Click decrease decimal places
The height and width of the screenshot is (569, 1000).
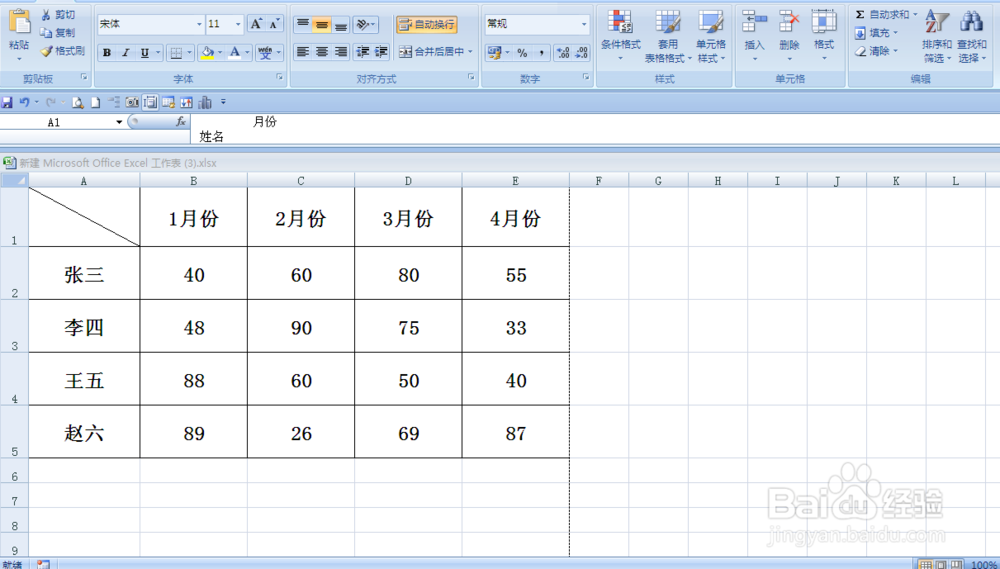pos(582,52)
